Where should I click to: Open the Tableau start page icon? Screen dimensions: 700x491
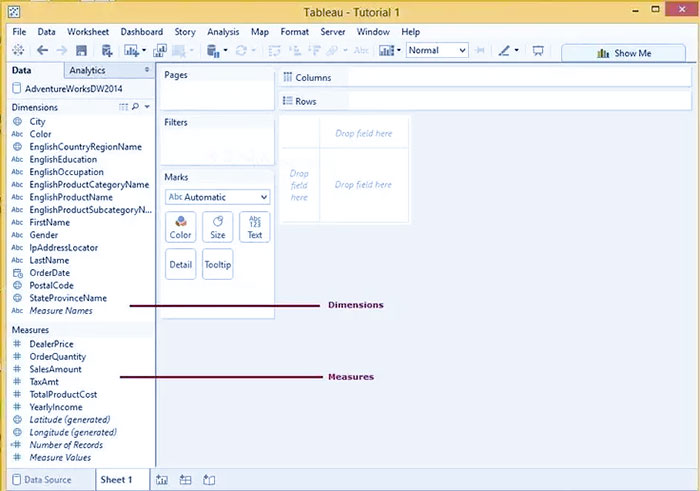18,50
